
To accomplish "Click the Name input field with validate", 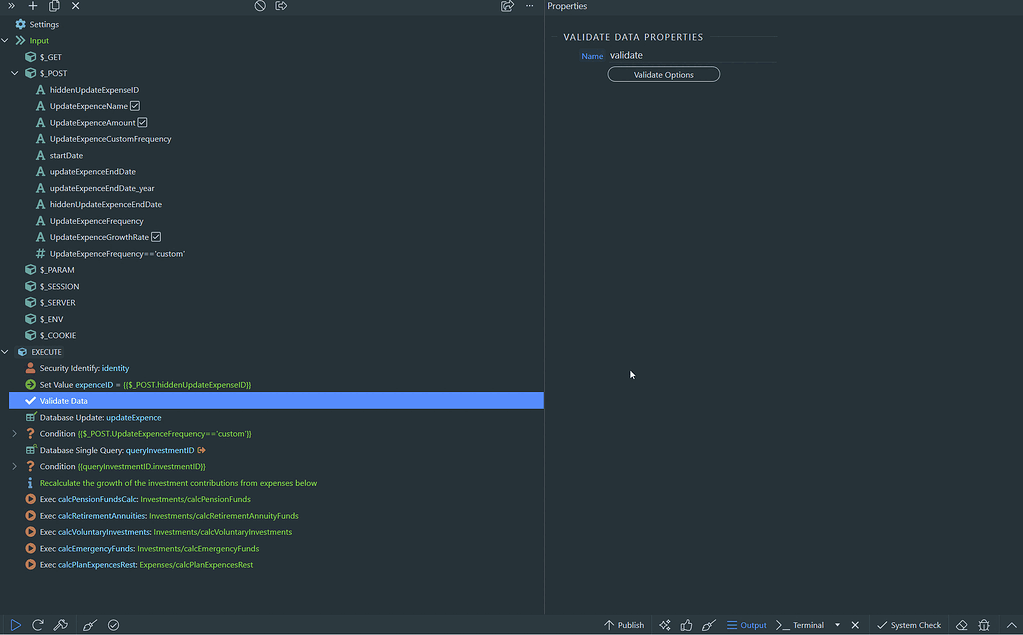I will (692, 55).
